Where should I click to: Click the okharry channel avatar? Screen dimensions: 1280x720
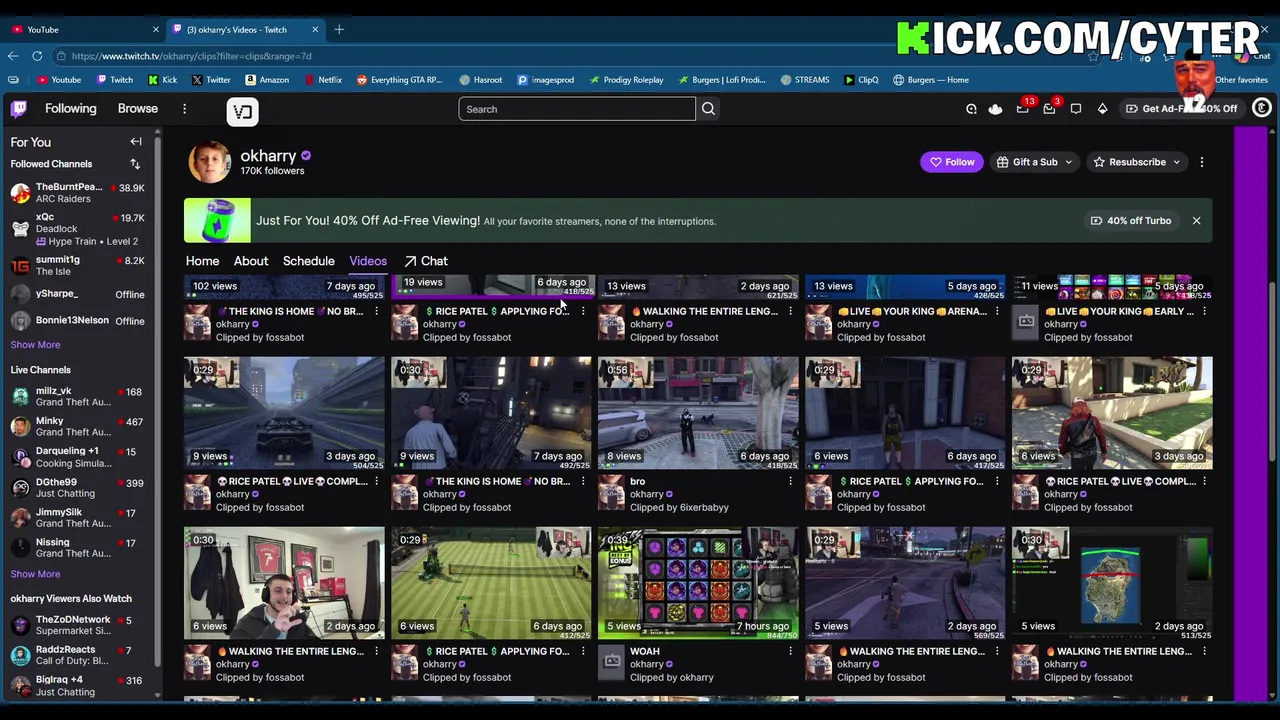tap(210, 162)
